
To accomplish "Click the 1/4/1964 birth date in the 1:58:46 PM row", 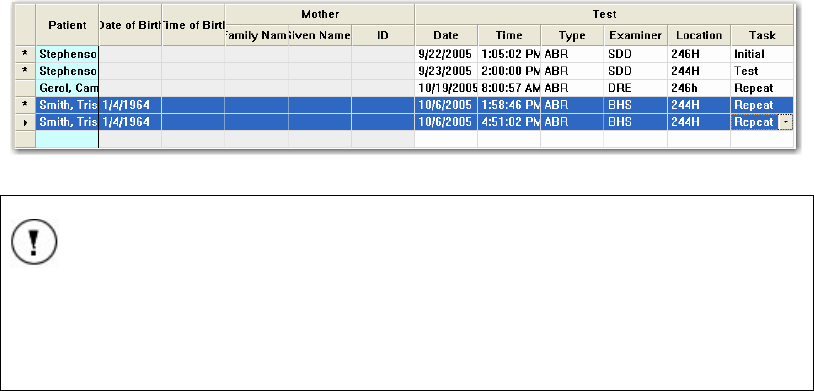I will click(130, 105).
